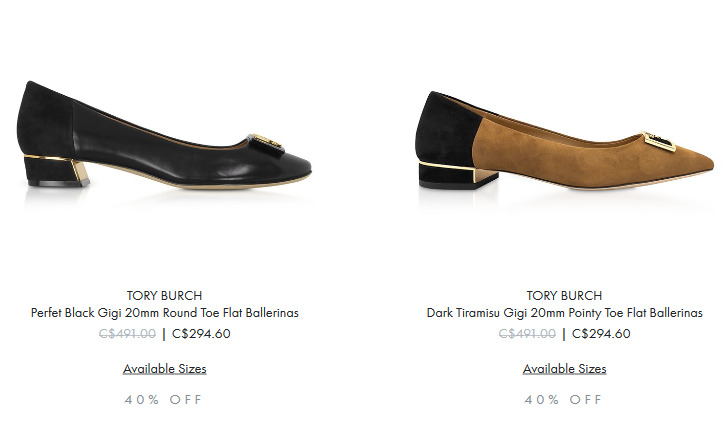Click the C$294.60 price under tiramisu ballerinas
This screenshot has width=728, height=425.
coord(601,334)
